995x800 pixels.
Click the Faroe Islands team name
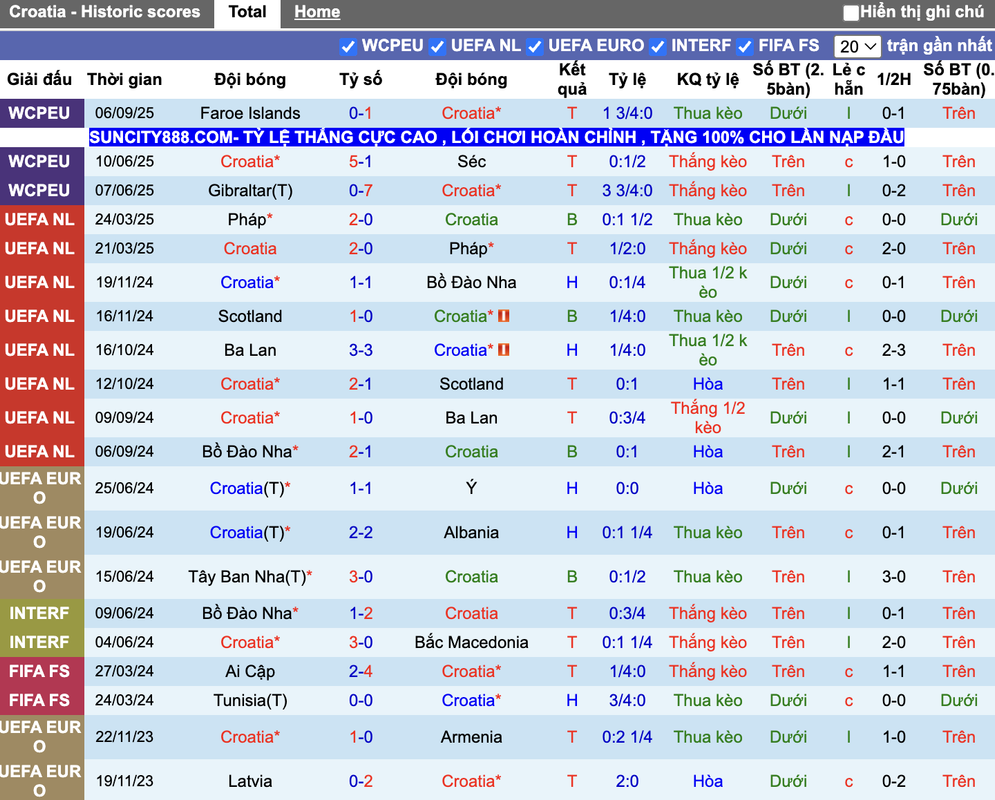tap(250, 114)
